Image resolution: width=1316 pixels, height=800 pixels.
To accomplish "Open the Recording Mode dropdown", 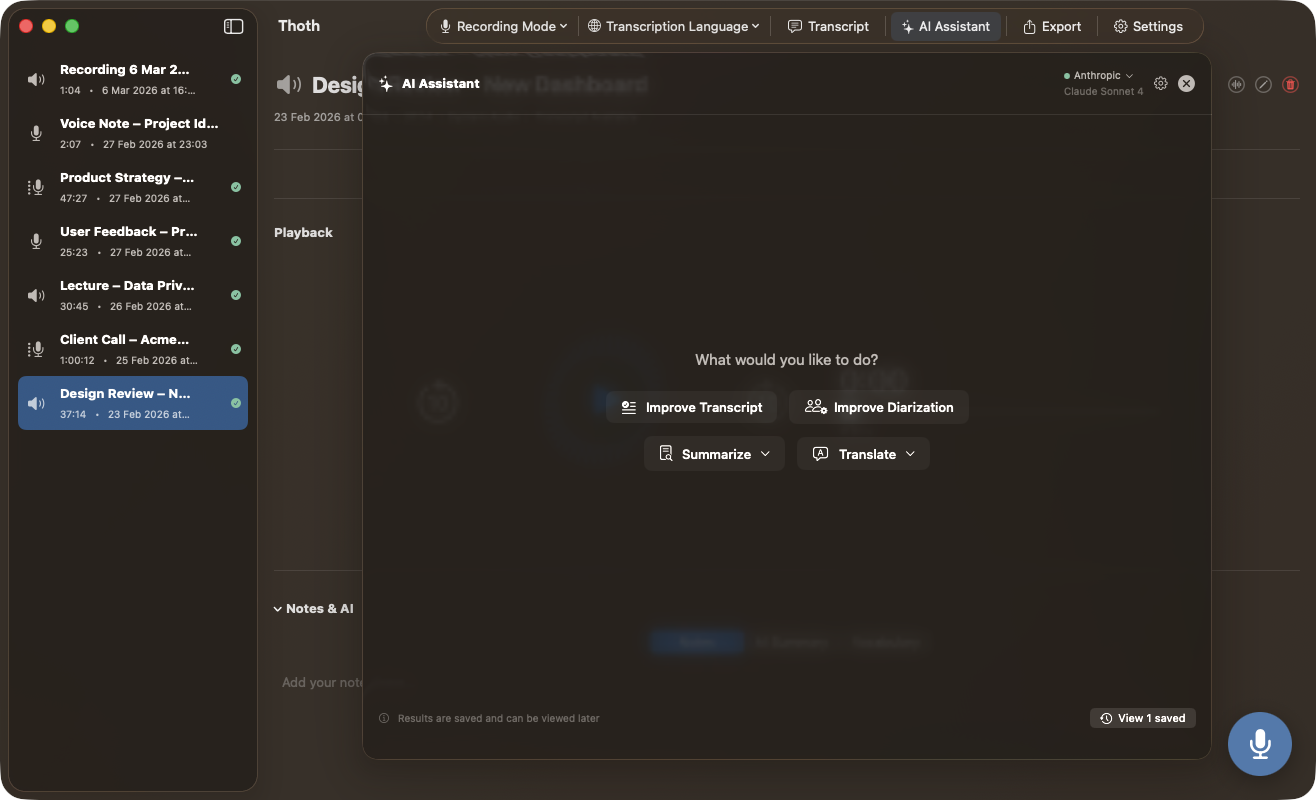I will (x=503, y=26).
